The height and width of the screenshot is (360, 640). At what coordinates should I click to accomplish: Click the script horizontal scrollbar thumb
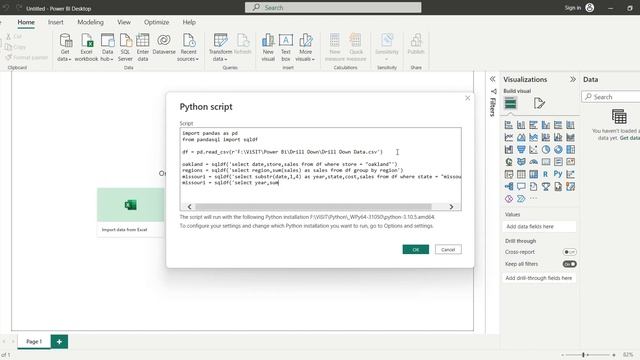tap(313, 207)
